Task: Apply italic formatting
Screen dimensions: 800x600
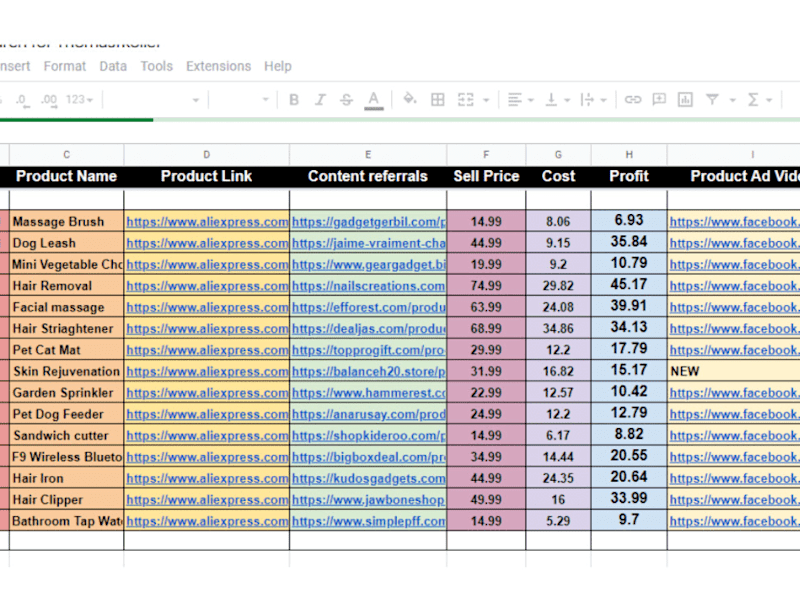Action: pyautogui.click(x=320, y=99)
